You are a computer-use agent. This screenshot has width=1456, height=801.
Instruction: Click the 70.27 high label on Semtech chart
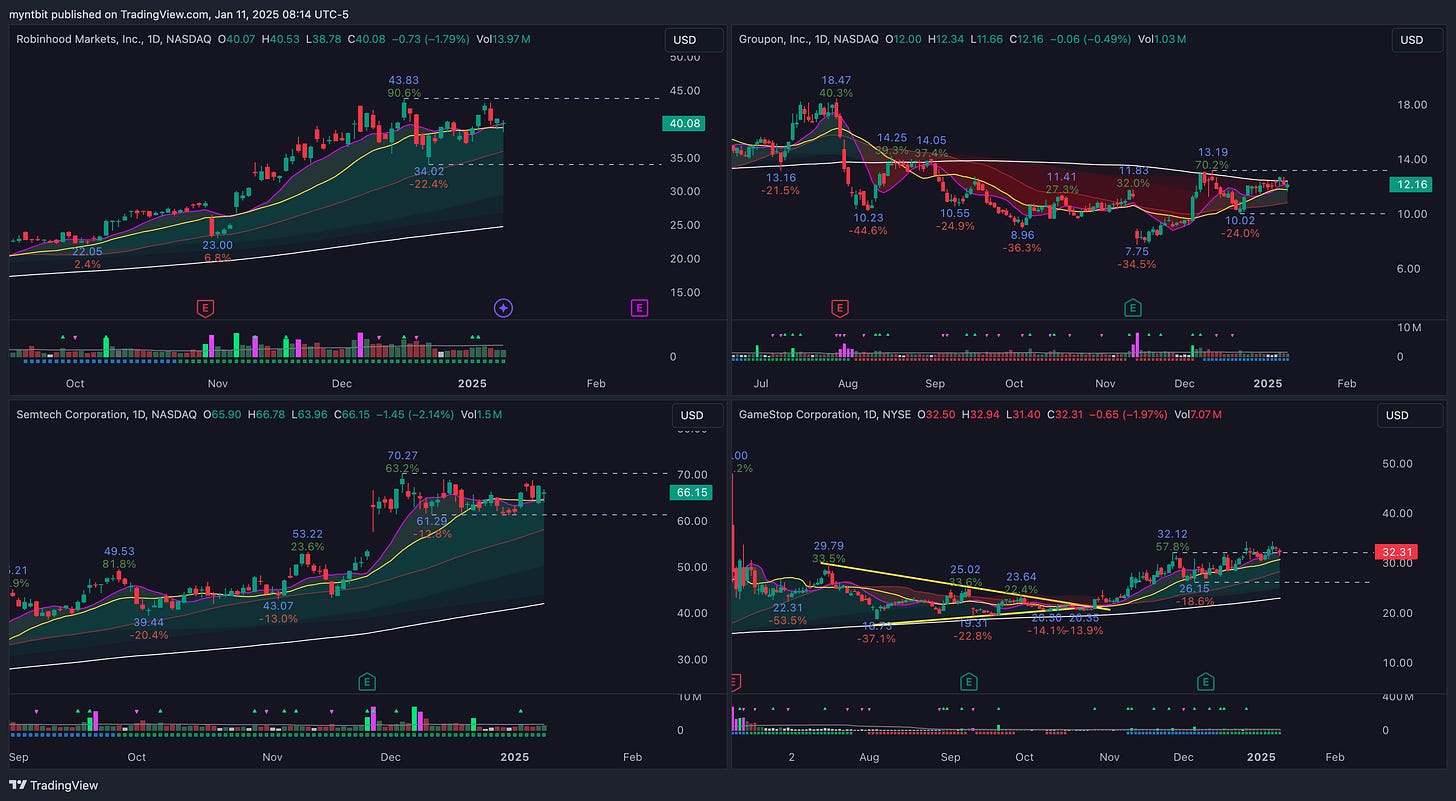pyautogui.click(x=402, y=455)
